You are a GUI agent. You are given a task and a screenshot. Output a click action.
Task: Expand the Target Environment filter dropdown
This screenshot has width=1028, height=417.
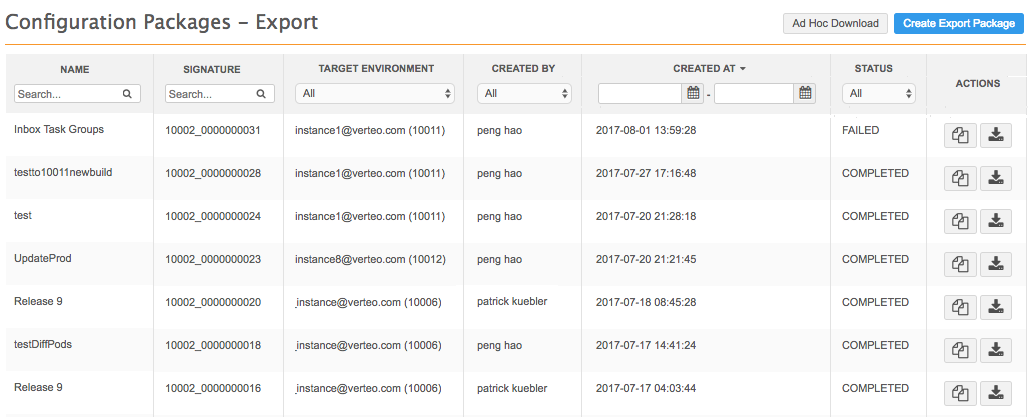(374, 93)
